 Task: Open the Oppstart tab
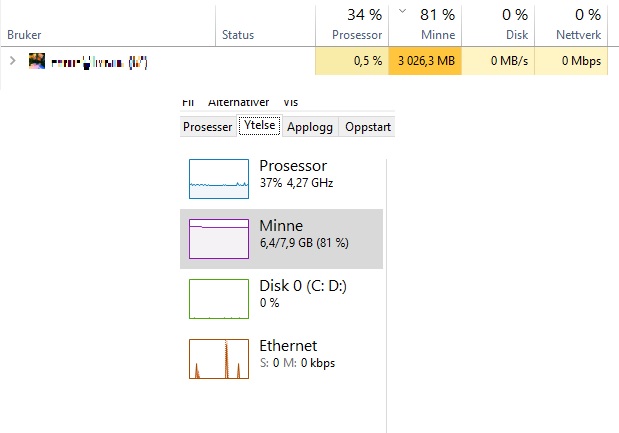[368, 127]
